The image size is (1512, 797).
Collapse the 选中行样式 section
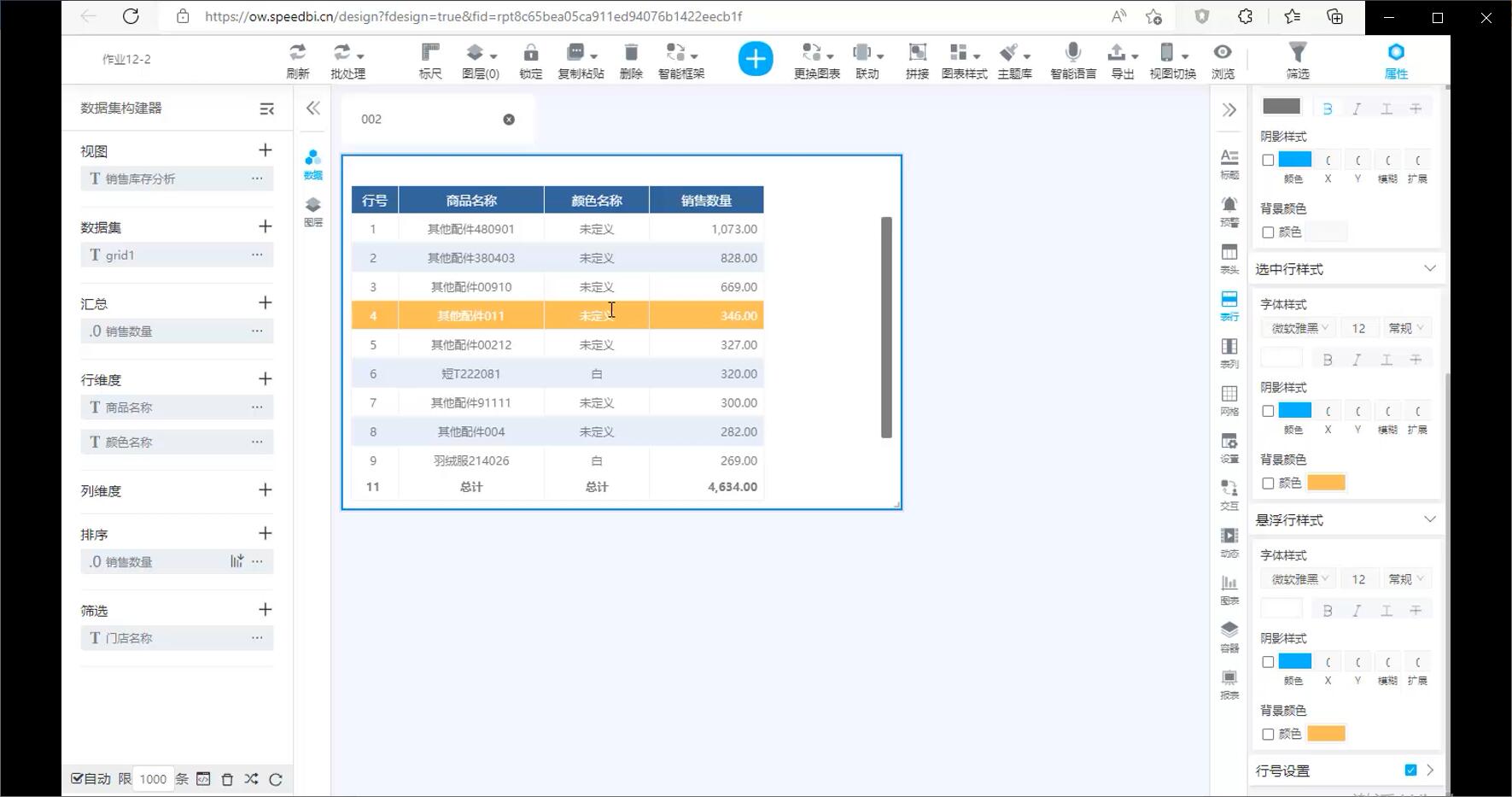[x=1429, y=269]
